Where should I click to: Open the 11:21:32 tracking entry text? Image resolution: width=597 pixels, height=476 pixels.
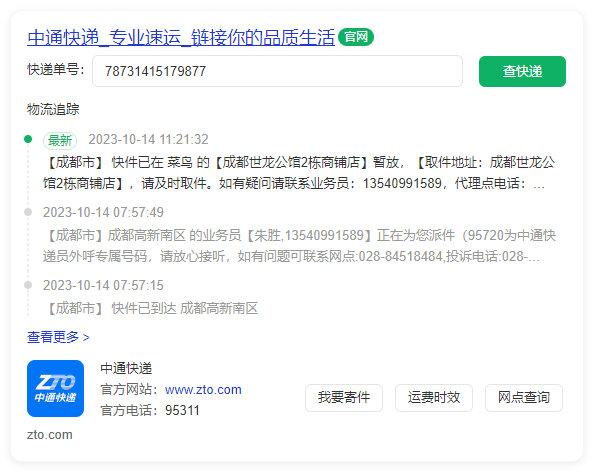(299, 173)
